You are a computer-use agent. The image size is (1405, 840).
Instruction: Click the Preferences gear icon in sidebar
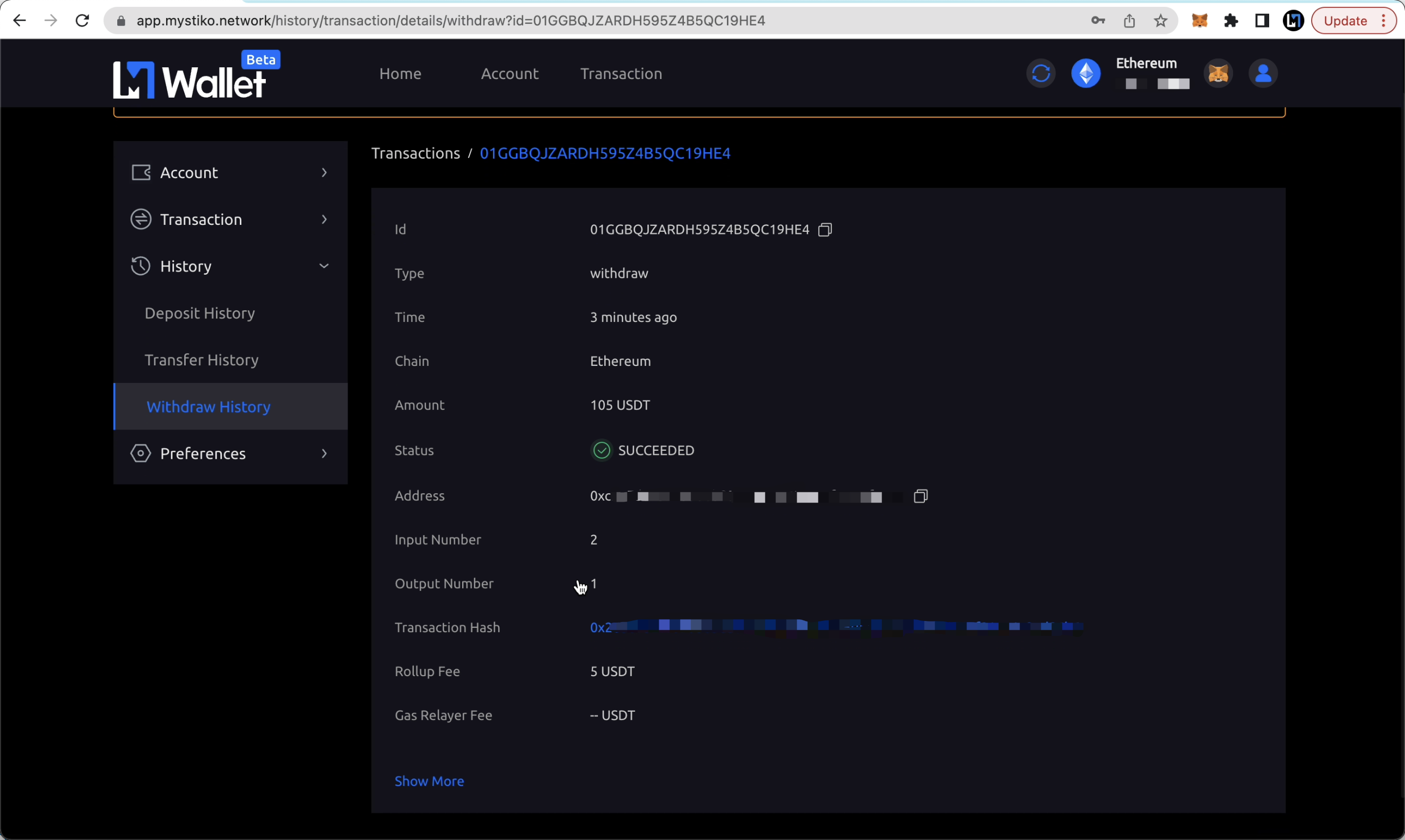141,453
